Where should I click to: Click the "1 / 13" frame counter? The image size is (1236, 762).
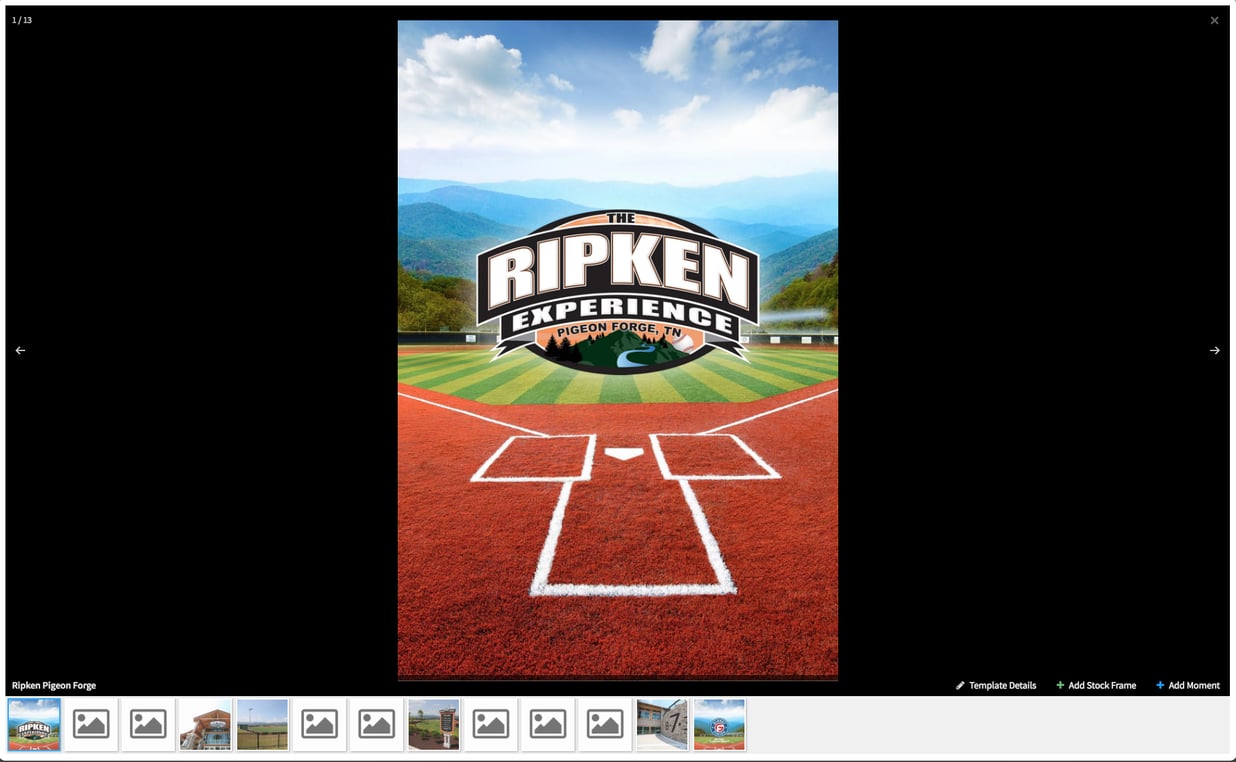(22, 20)
